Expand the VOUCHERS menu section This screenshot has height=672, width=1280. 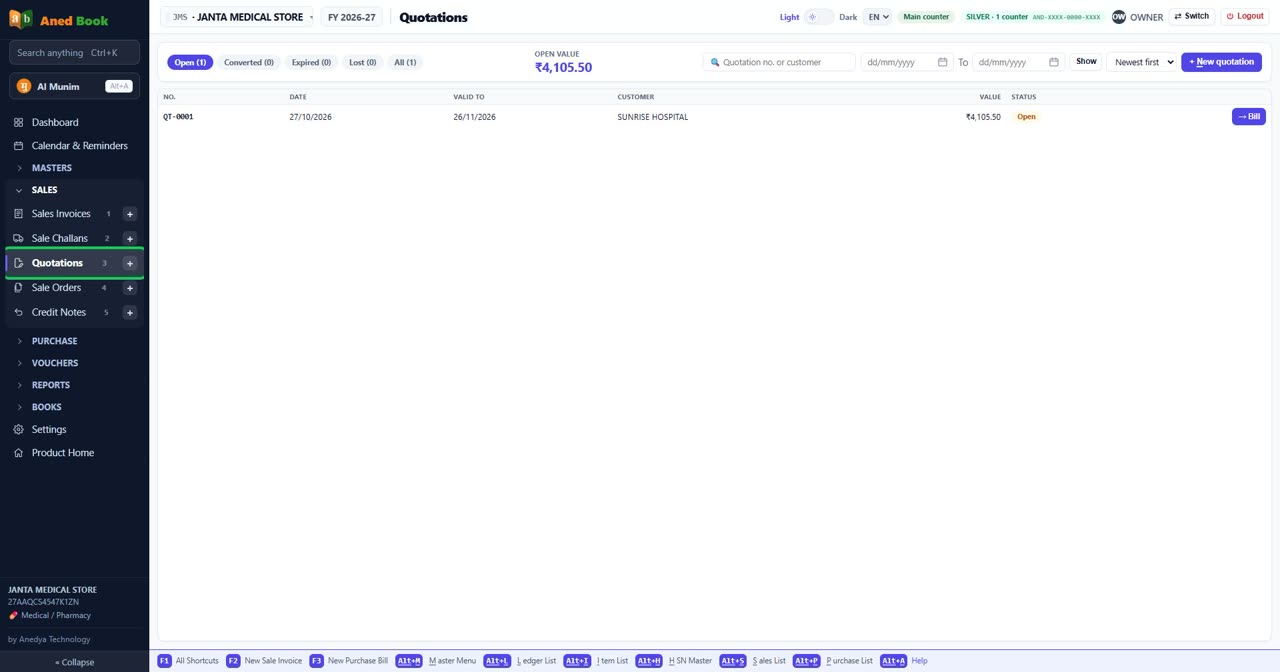[x=55, y=363]
